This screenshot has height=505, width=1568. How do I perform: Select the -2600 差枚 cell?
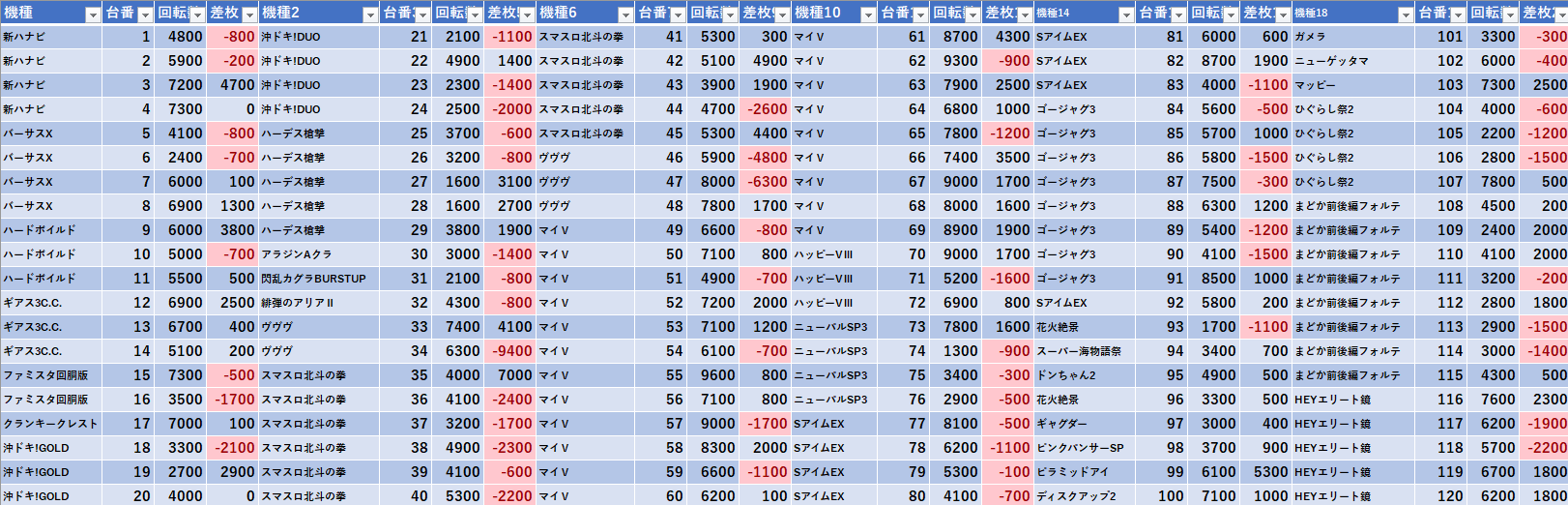[765, 109]
